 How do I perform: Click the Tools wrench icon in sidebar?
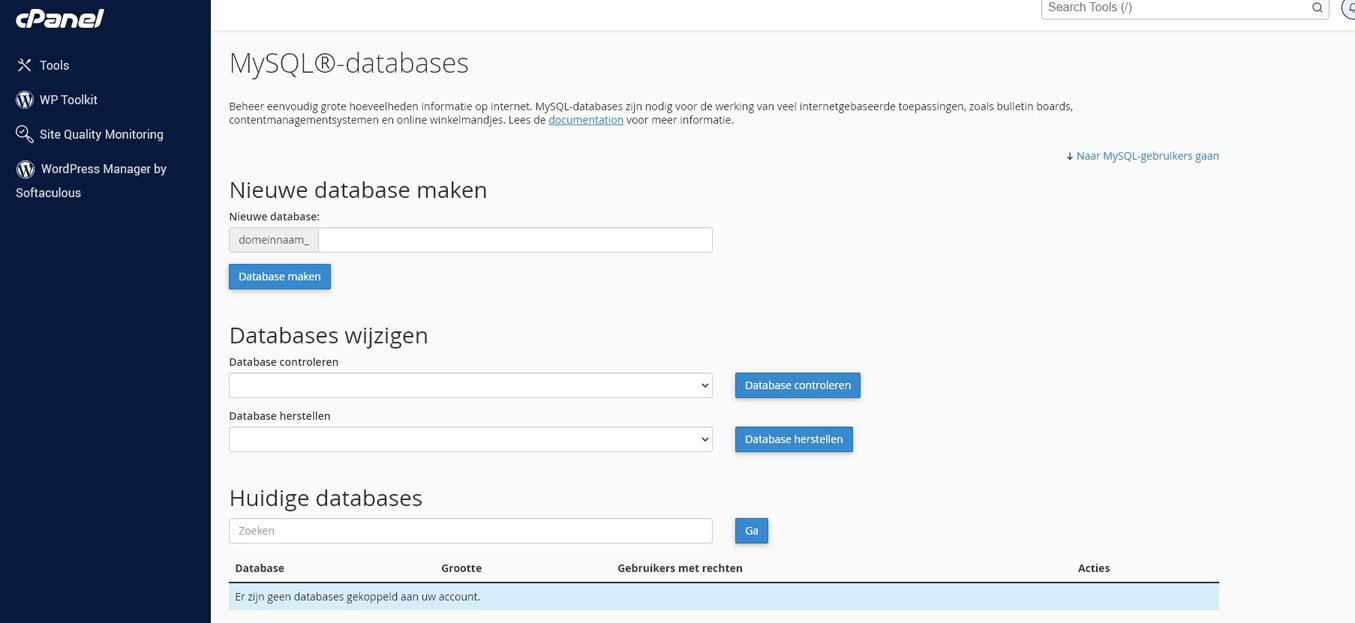pyautogui.click(x=24, y=65)
